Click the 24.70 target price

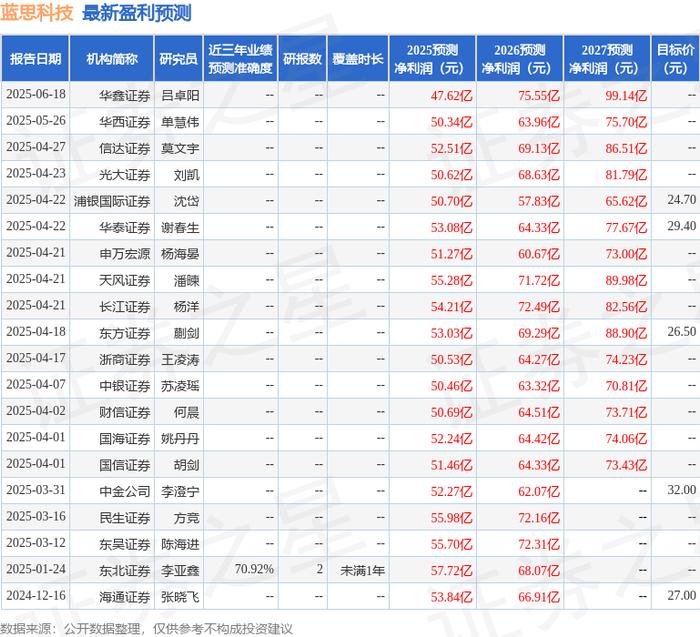click(682, 200)
